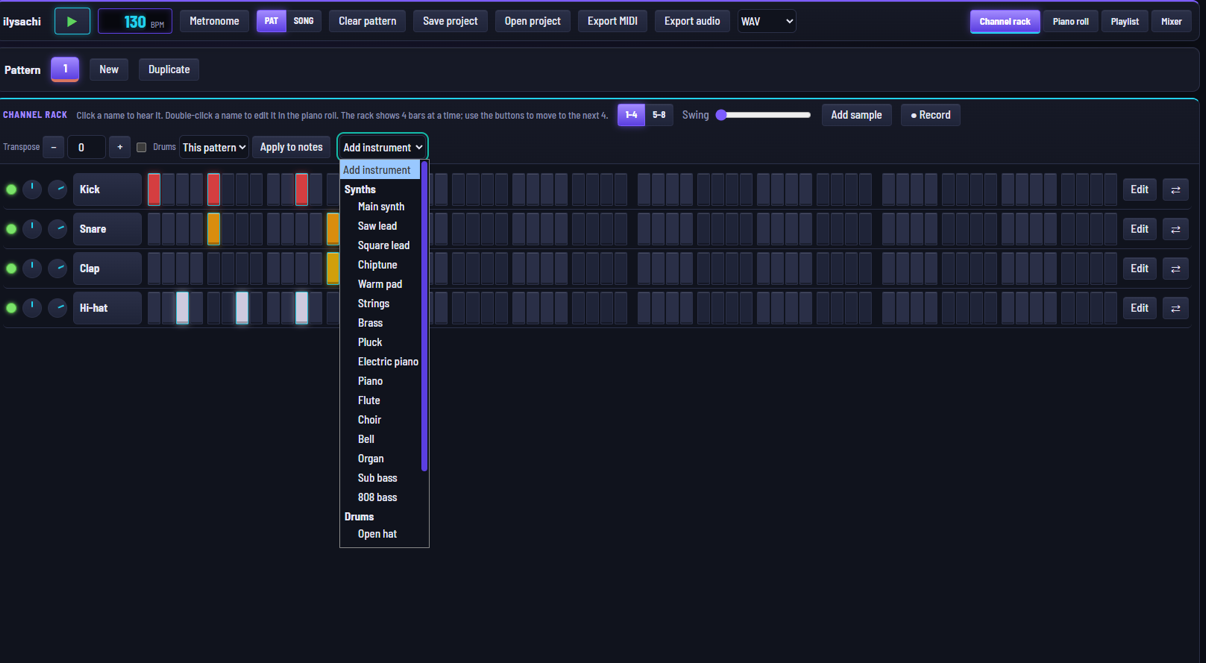Start playback with the green play button

click(x=72, y=21)
